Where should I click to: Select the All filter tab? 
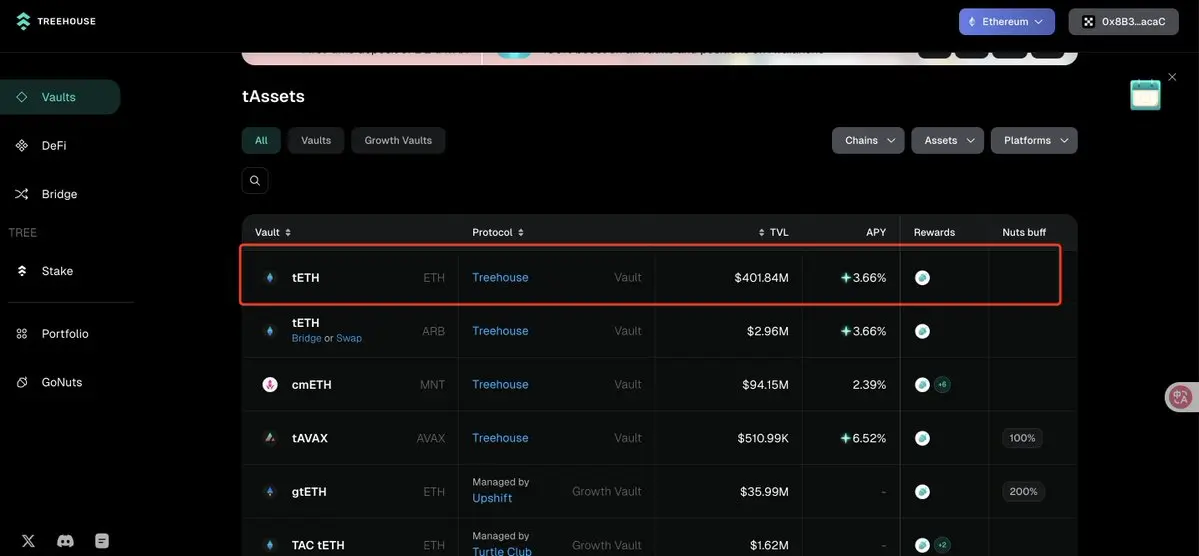tap(262, 141)
